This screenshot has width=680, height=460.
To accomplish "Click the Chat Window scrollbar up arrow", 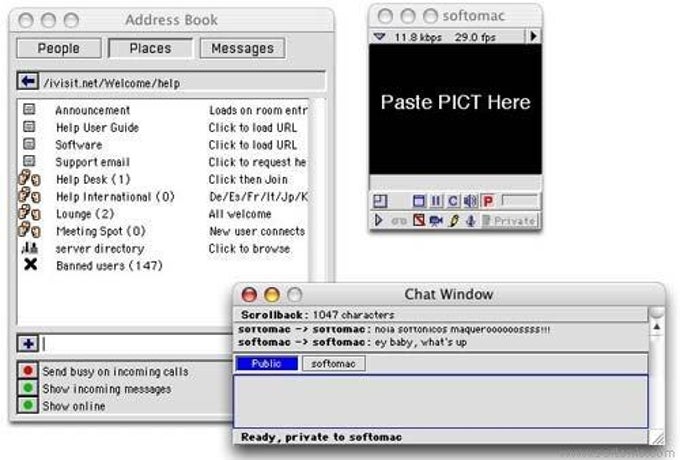I will pos(657,326).
